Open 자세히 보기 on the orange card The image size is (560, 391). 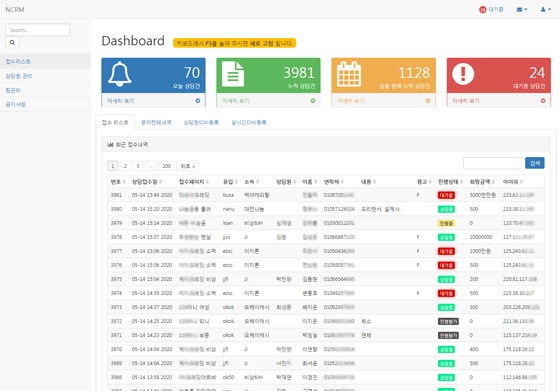[x=351, y=101]
